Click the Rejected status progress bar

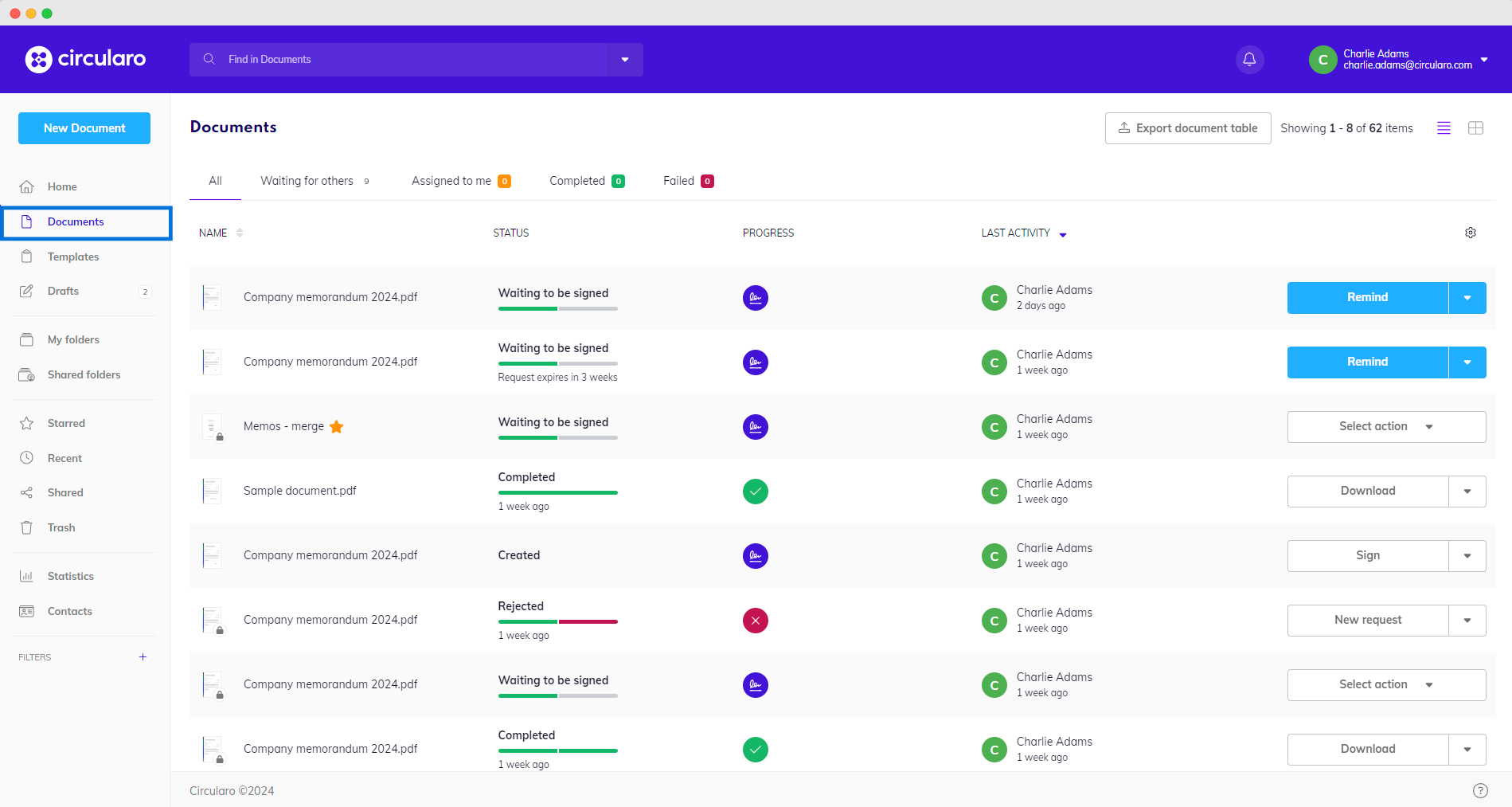[x=557, y=621]
